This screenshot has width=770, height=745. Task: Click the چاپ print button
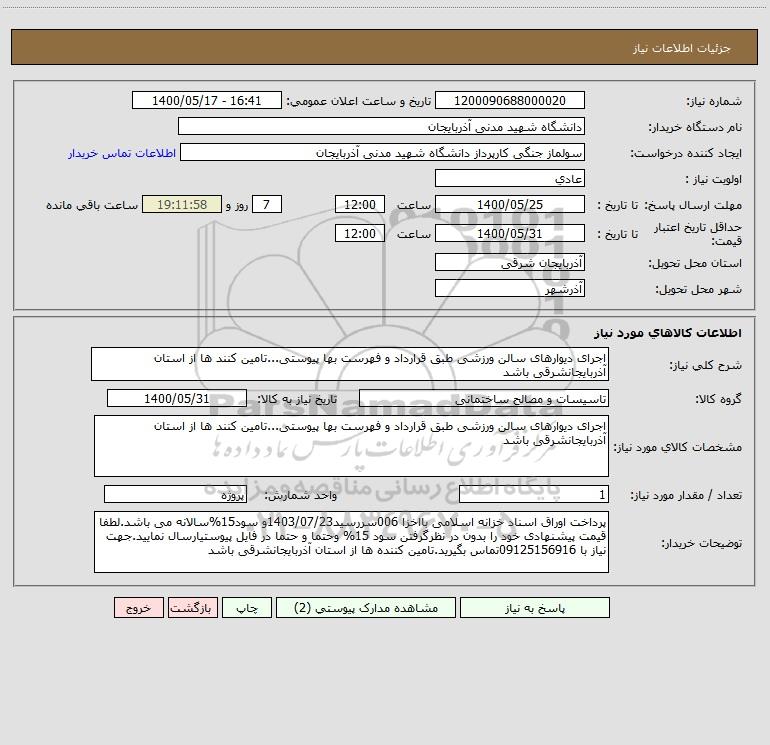coord(247,608)
